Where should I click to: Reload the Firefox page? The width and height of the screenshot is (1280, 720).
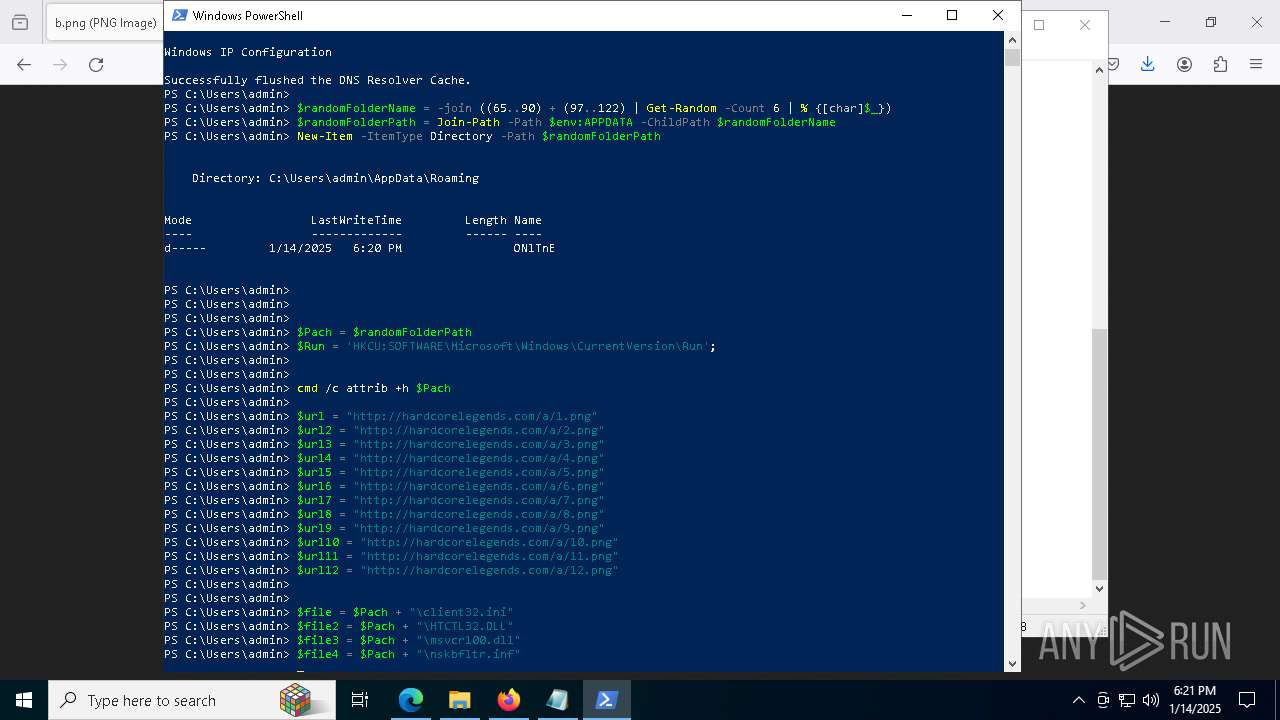(x=96, y=64)
